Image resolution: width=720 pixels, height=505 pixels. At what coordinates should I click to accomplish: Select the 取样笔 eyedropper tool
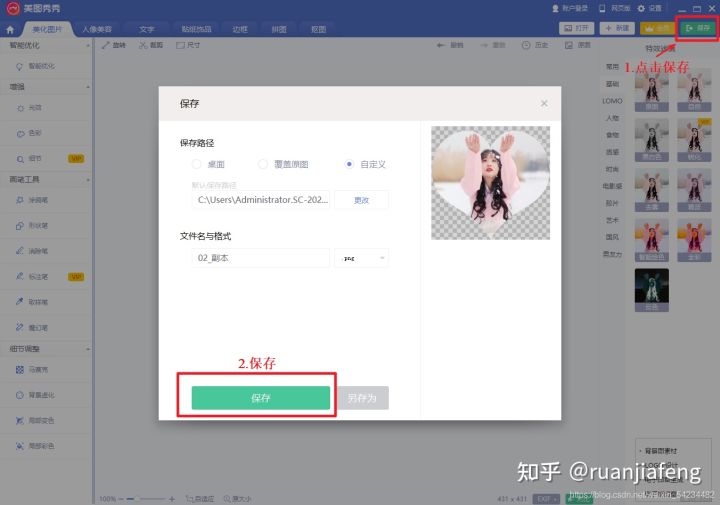(x=32, y=302)
